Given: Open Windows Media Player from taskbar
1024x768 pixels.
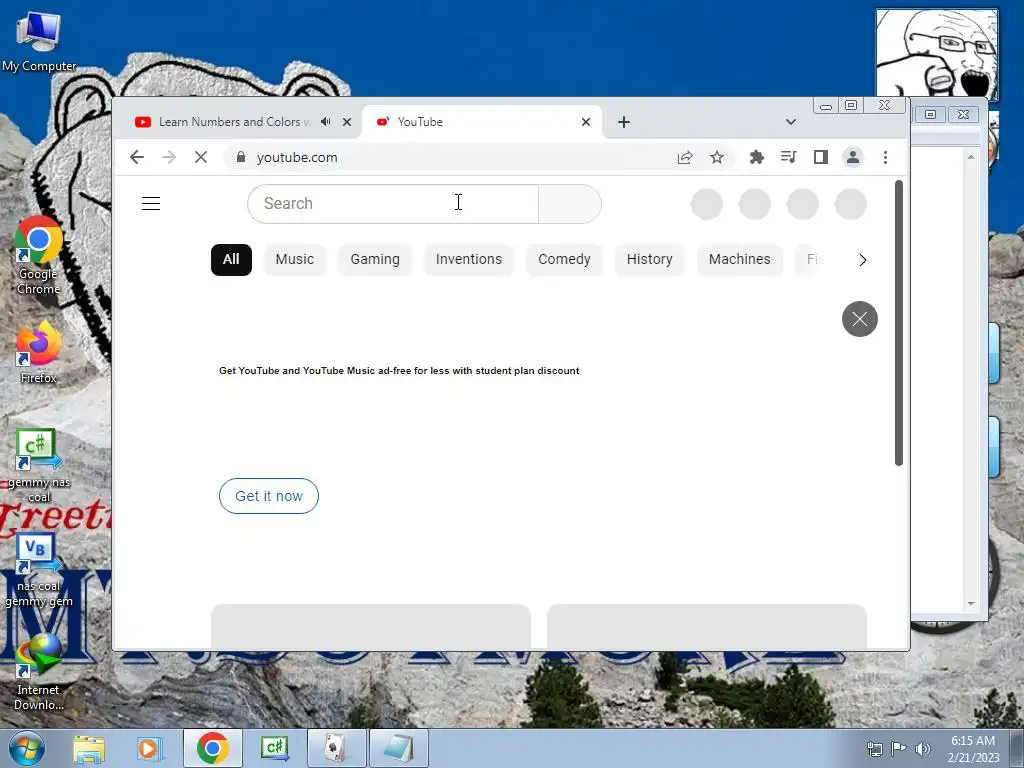Looking at the screenshot, I should (x=148, y=748).
